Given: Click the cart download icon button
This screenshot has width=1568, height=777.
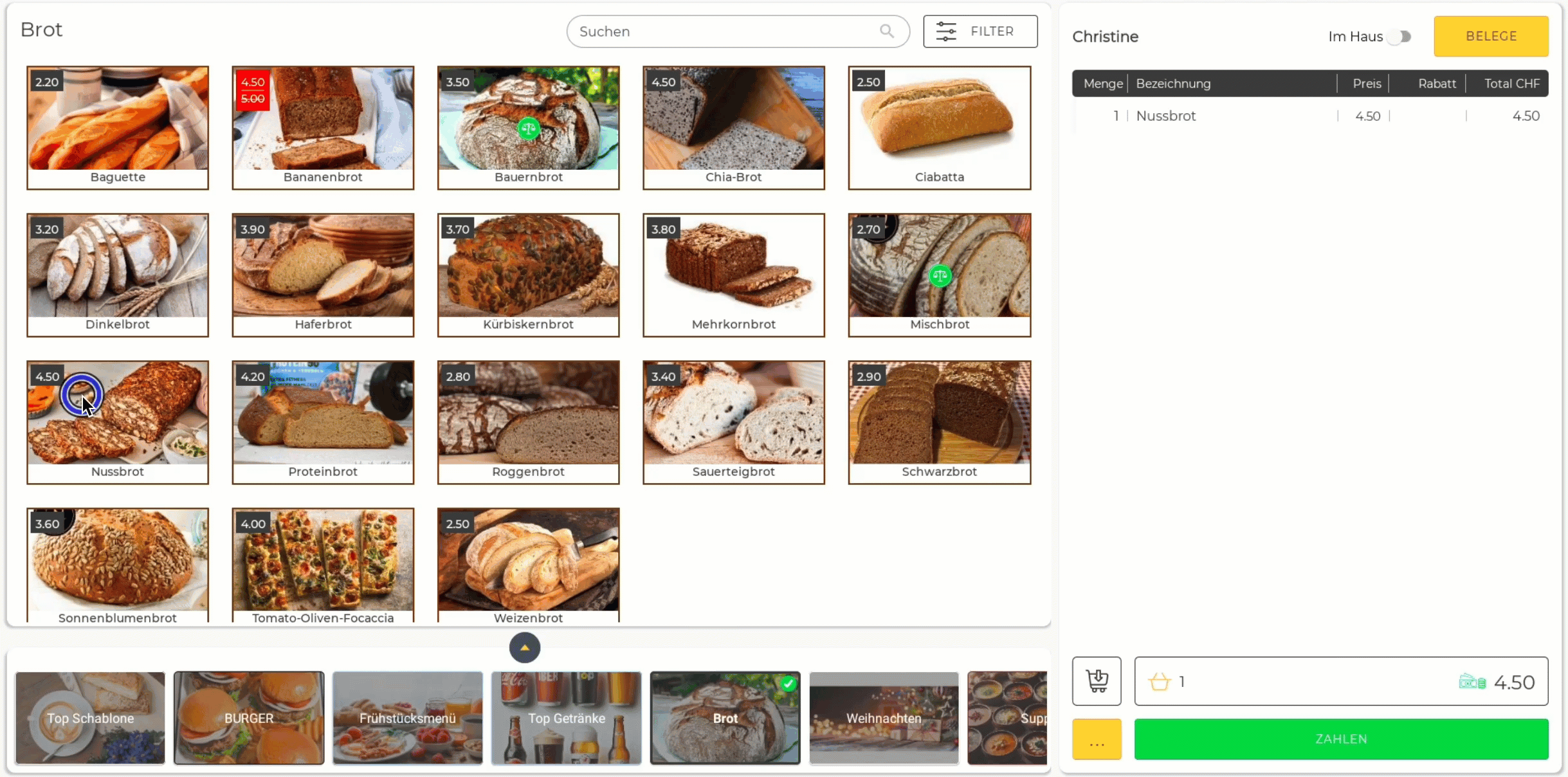Looking at the screenshot, I should click(x=1097, y=681).
